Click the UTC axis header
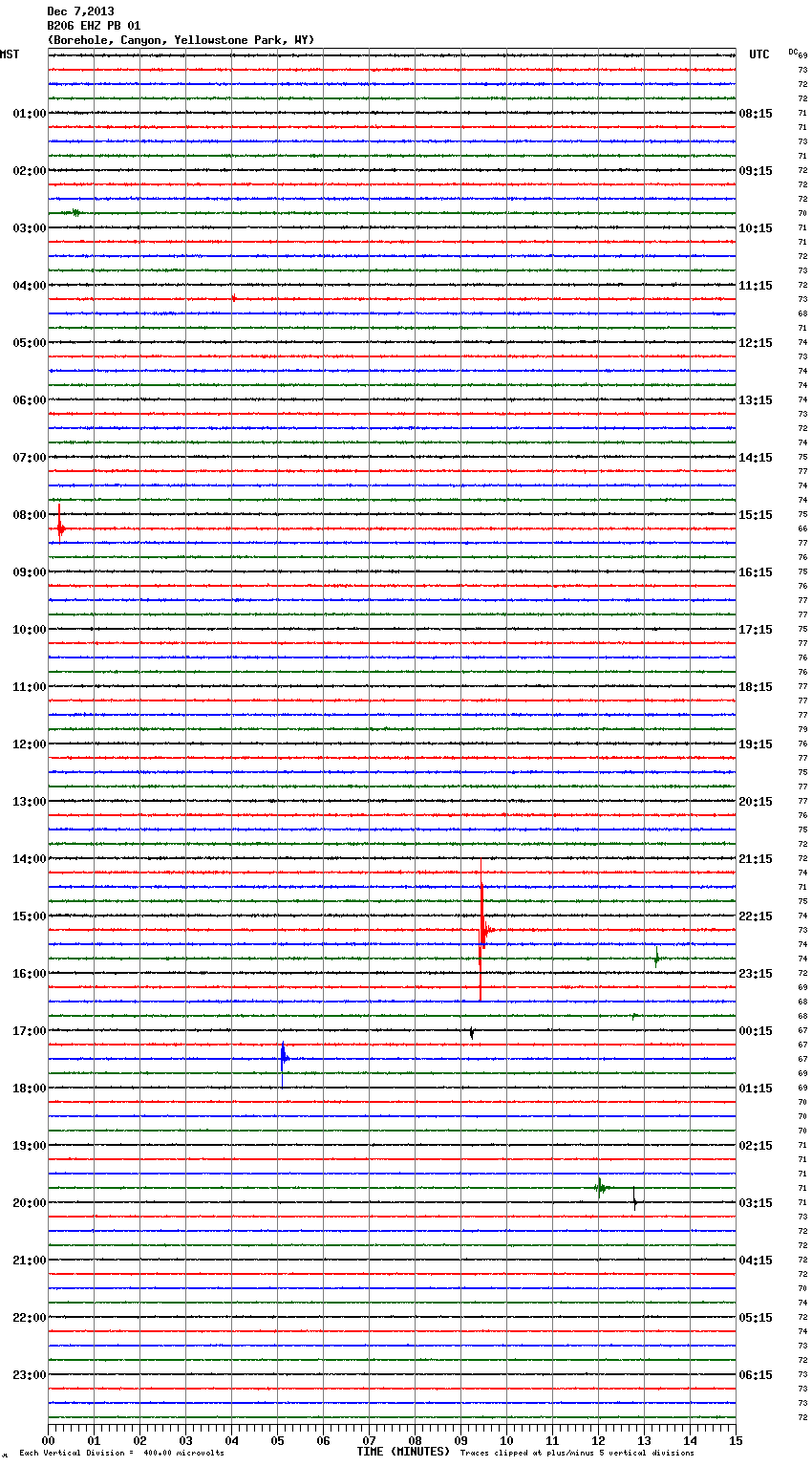Screen dimensions: 812x1466 pyautogui.click(x=759, y=54)
